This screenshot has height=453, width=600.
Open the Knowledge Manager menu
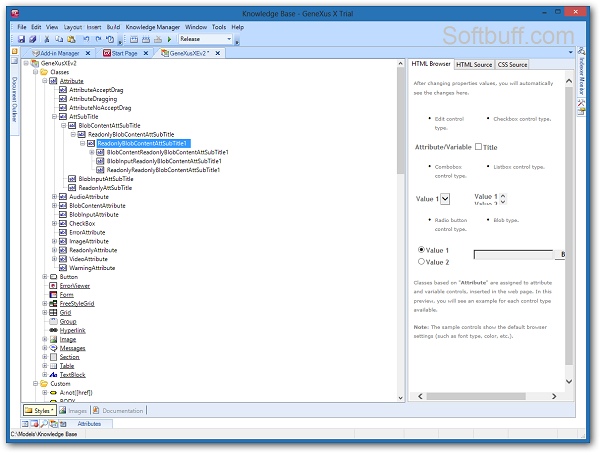point(153,27)
